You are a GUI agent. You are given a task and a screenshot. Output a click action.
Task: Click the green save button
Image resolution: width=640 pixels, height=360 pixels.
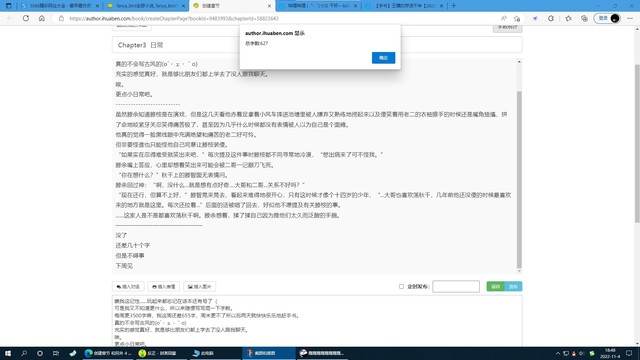pyautogui.click(x=496, y=287)
